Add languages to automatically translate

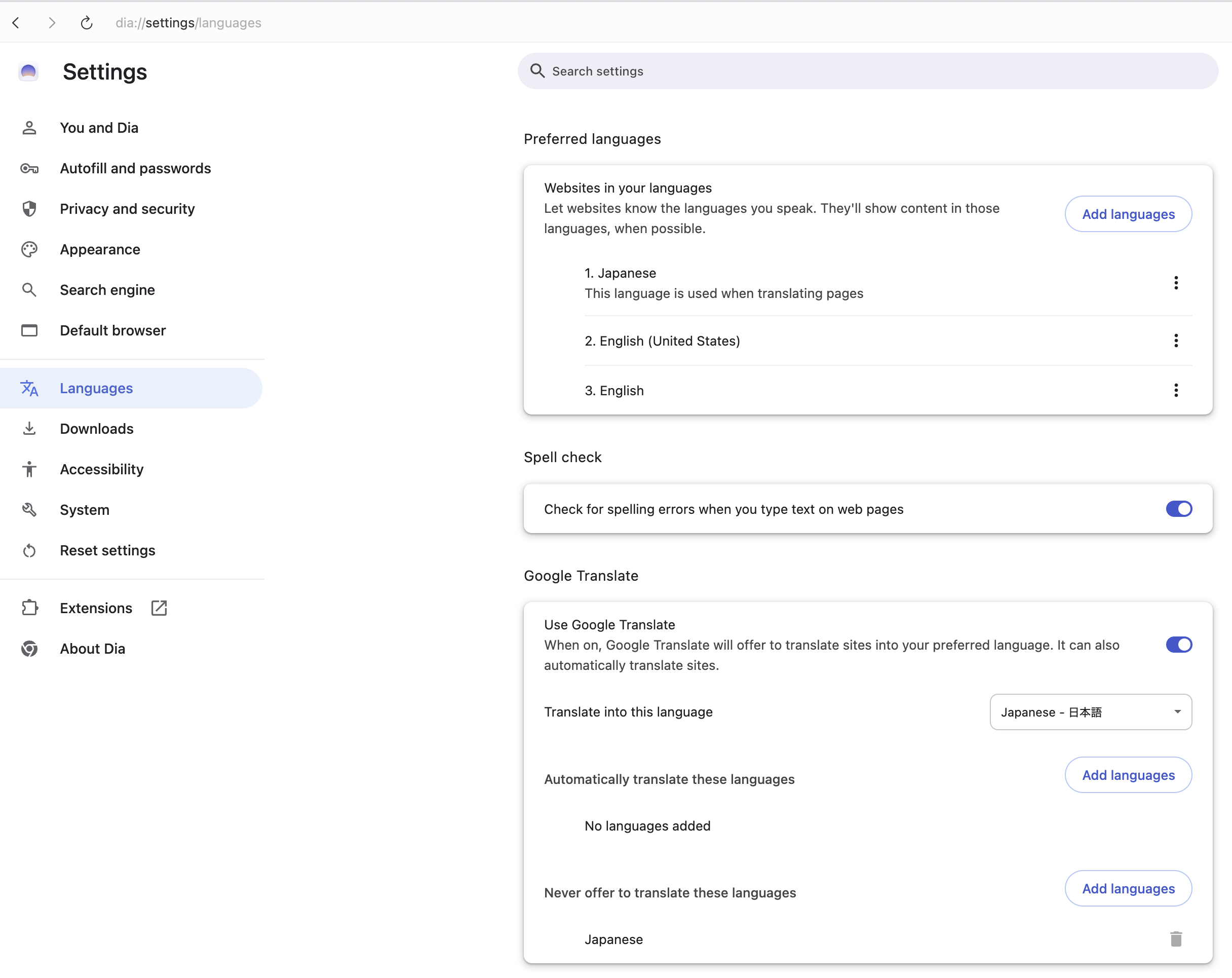(1128, 775)
